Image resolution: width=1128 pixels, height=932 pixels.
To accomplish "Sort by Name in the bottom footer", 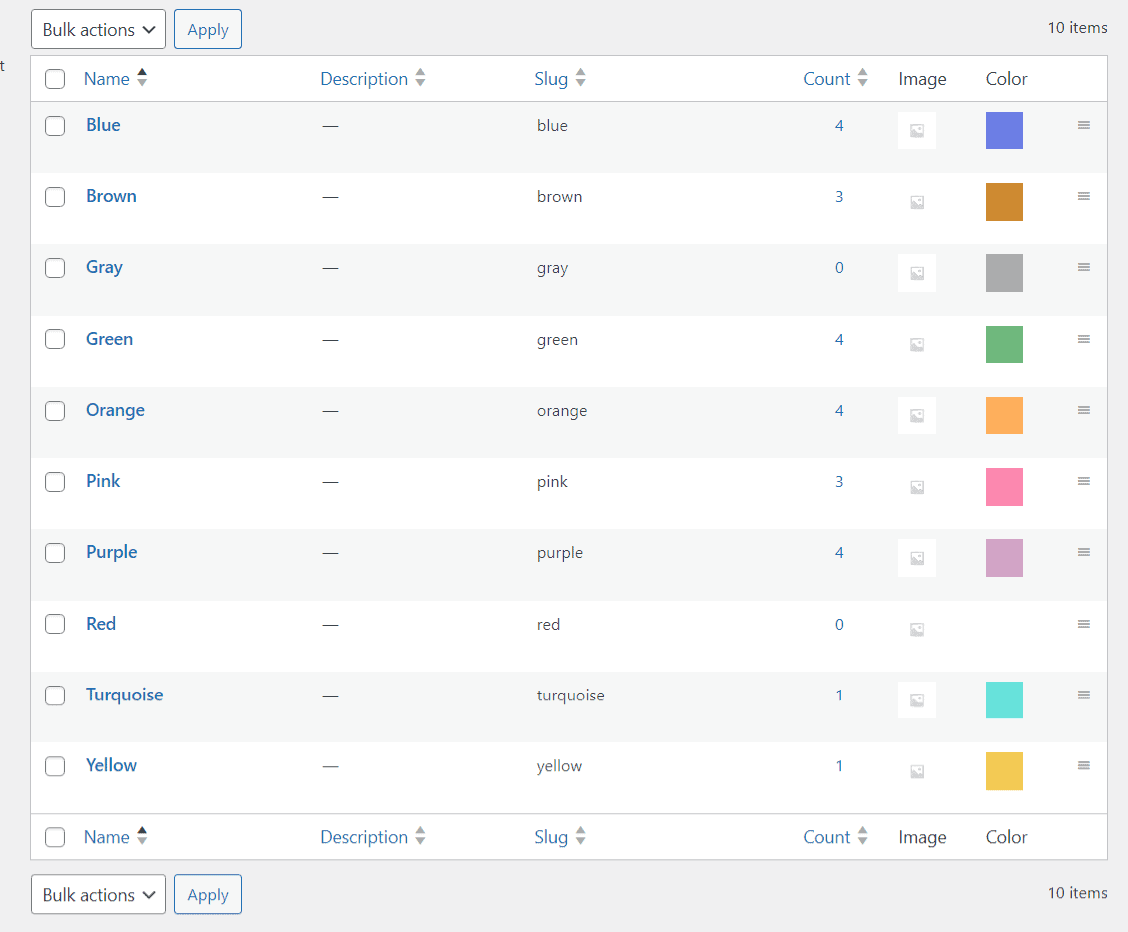I will (116, 837).
